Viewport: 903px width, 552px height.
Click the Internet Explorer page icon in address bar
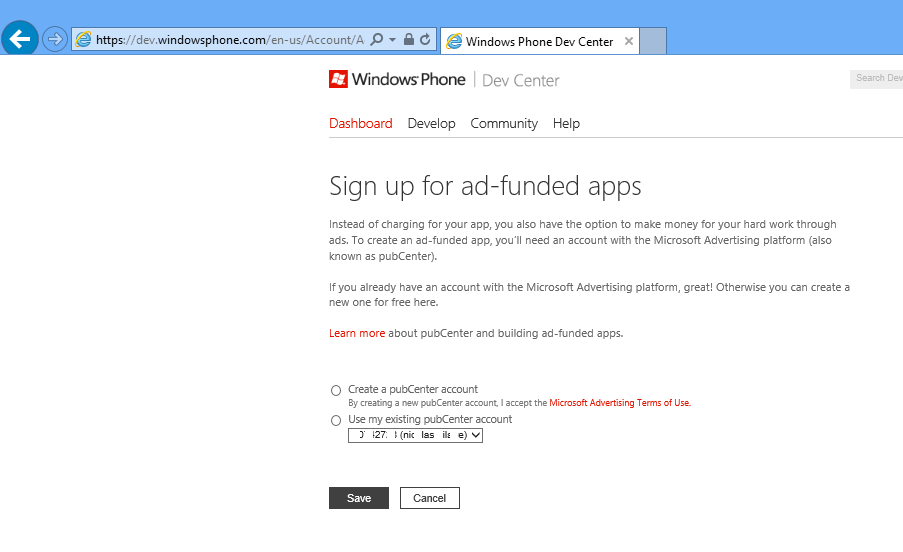tap(84, 40)
